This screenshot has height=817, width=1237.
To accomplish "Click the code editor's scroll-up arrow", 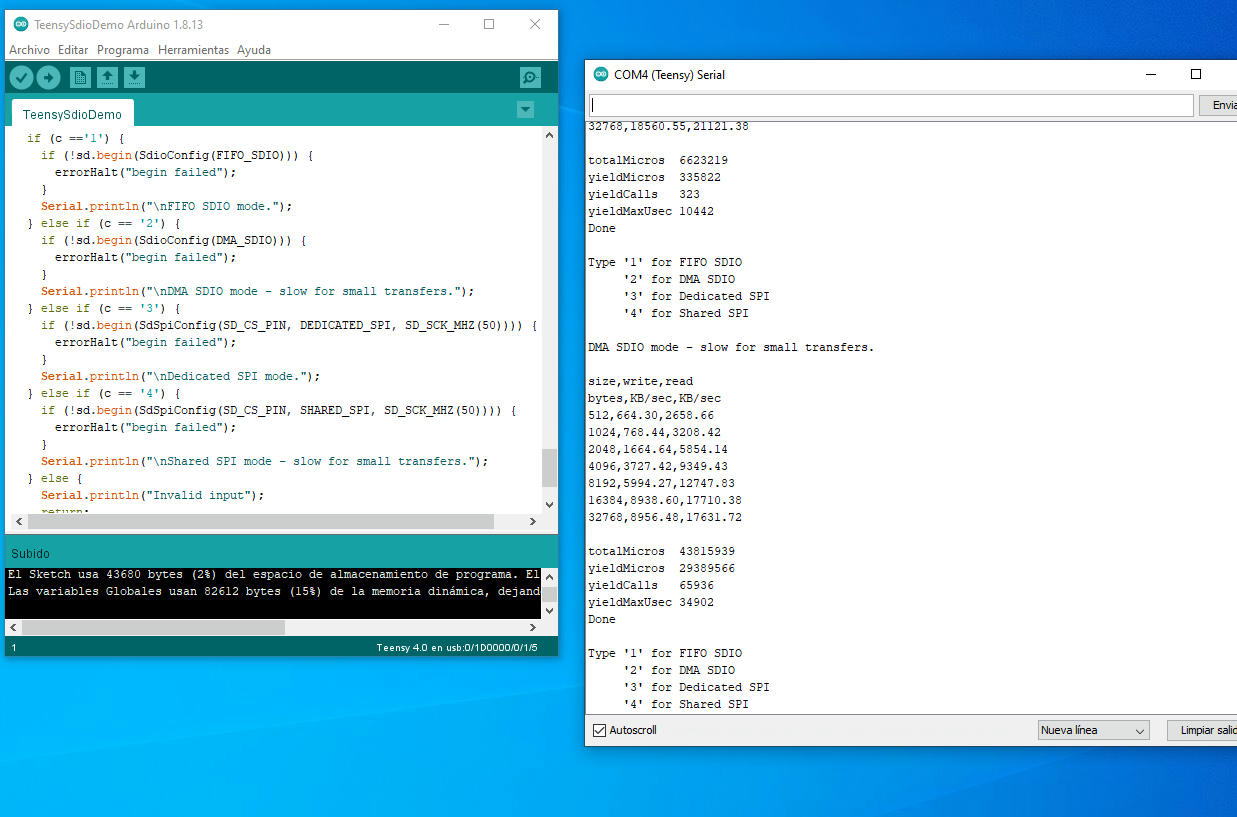I will [549, 135].
